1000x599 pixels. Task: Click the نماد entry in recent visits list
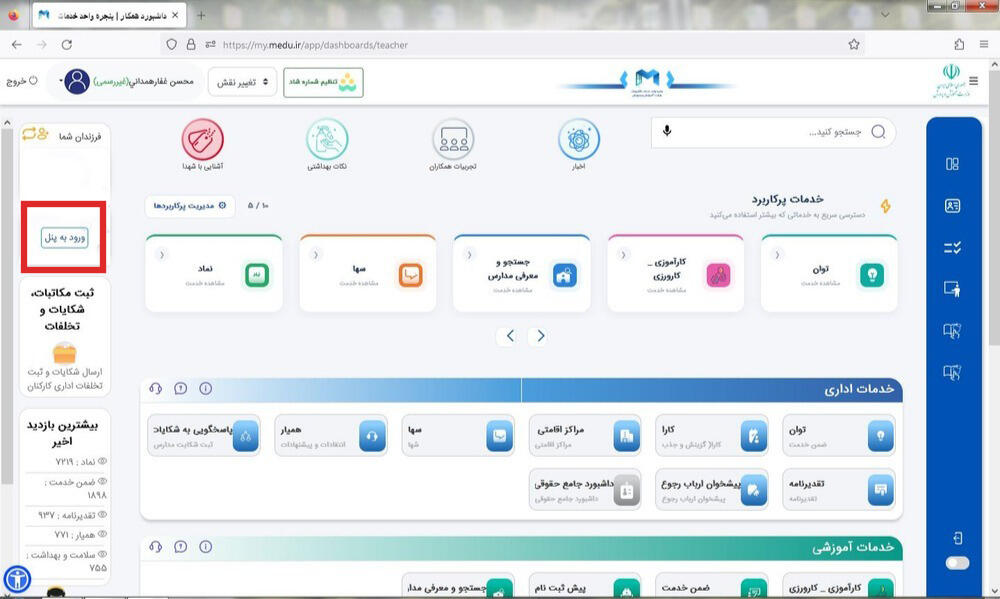point(80,461)
